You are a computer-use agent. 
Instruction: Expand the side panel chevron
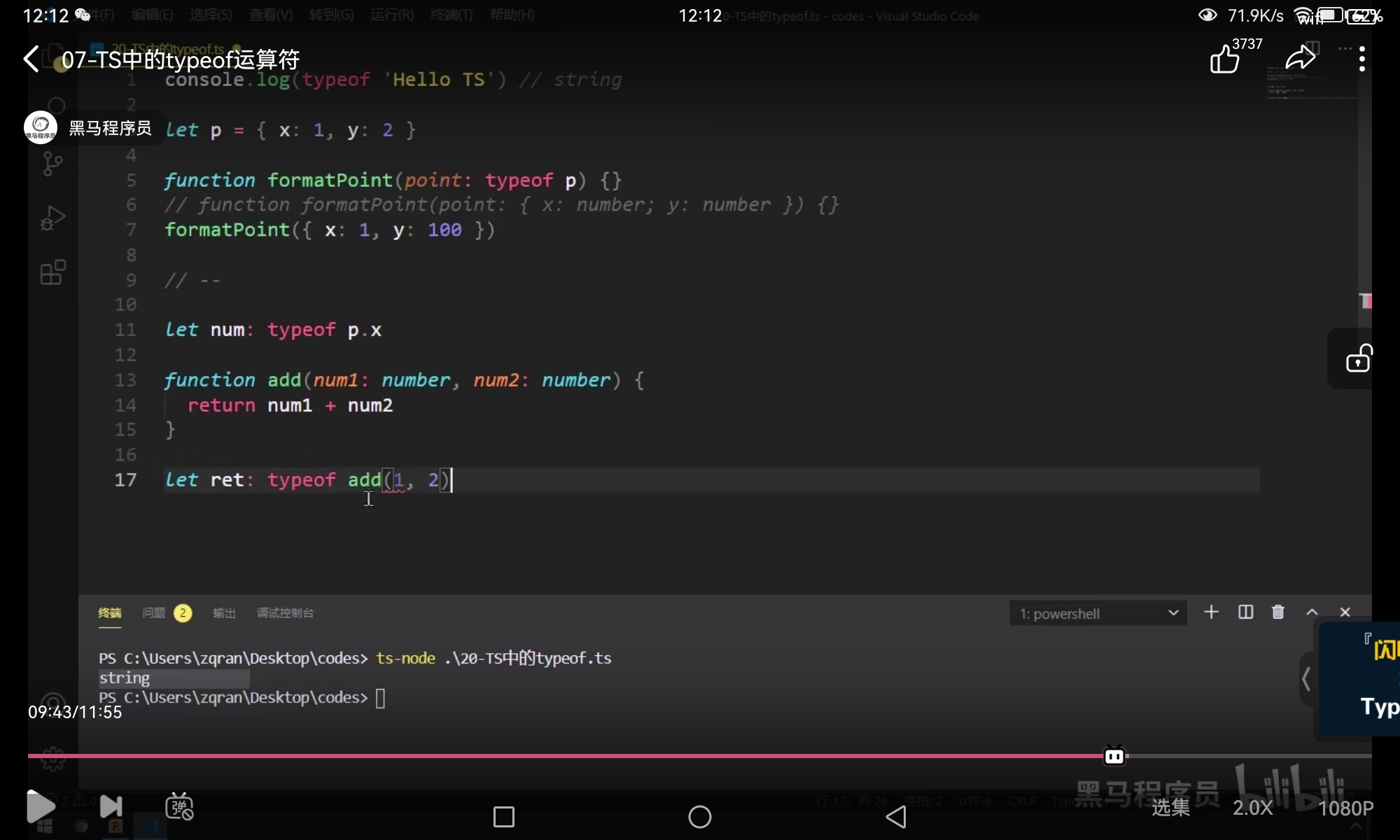[1306, 678]
